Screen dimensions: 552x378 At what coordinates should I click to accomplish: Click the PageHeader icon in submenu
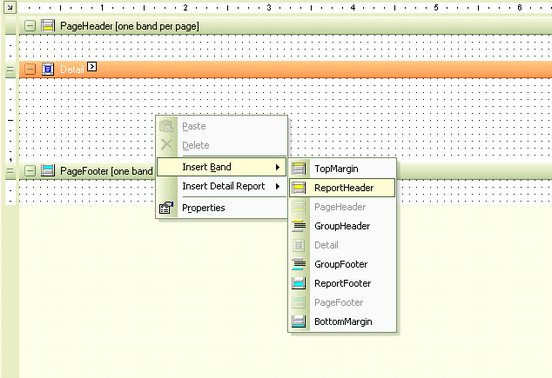pos(299,207)
